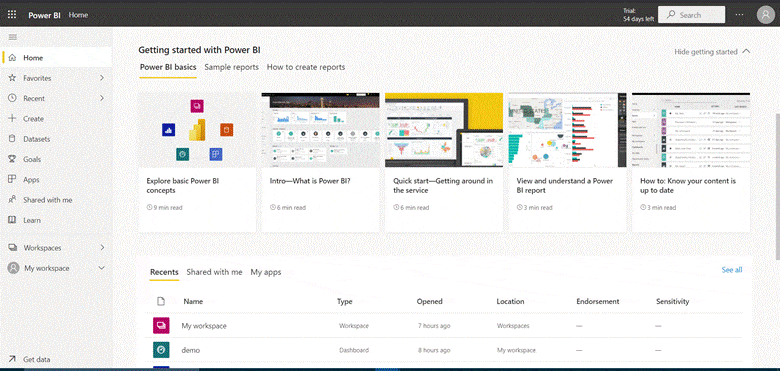The height and width of the screenshot is (371, 780).
Task: Sort by the Opened column header
Action: click(x=429, y=301)
